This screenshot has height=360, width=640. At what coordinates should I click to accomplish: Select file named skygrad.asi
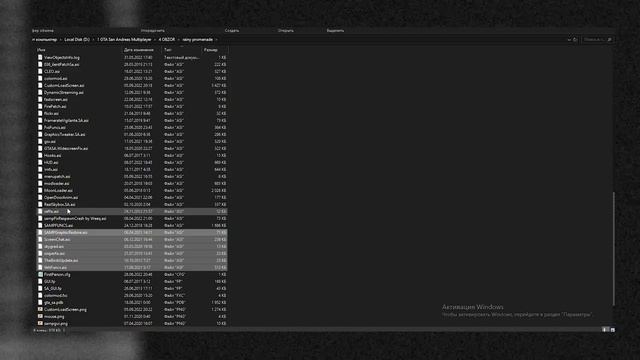pos(54,247)
